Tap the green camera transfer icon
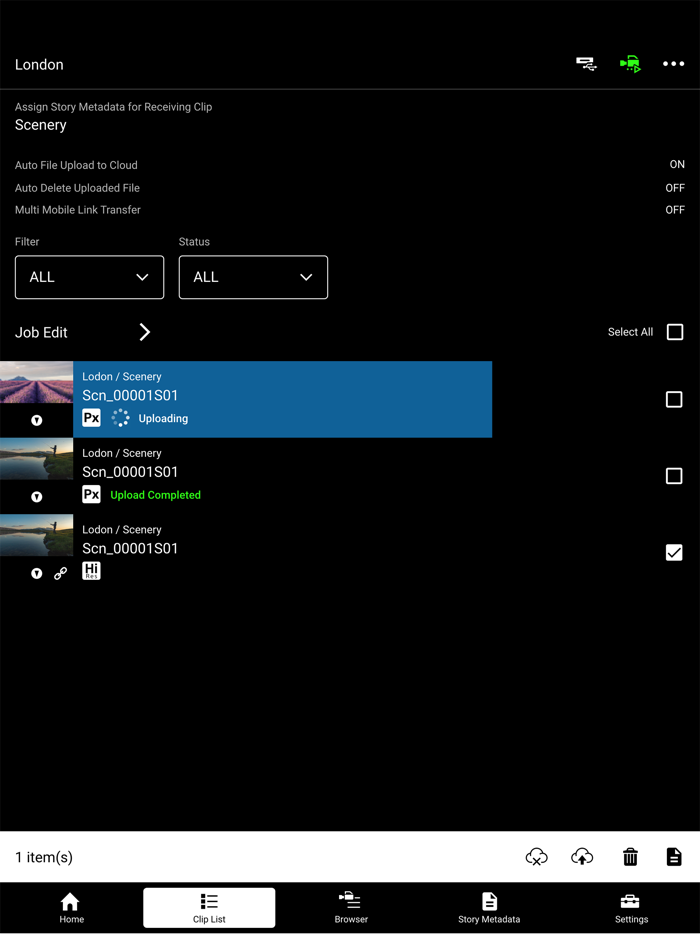Image resolution: width=700 pixels, height=934 pixels. (x=630, y=64)
